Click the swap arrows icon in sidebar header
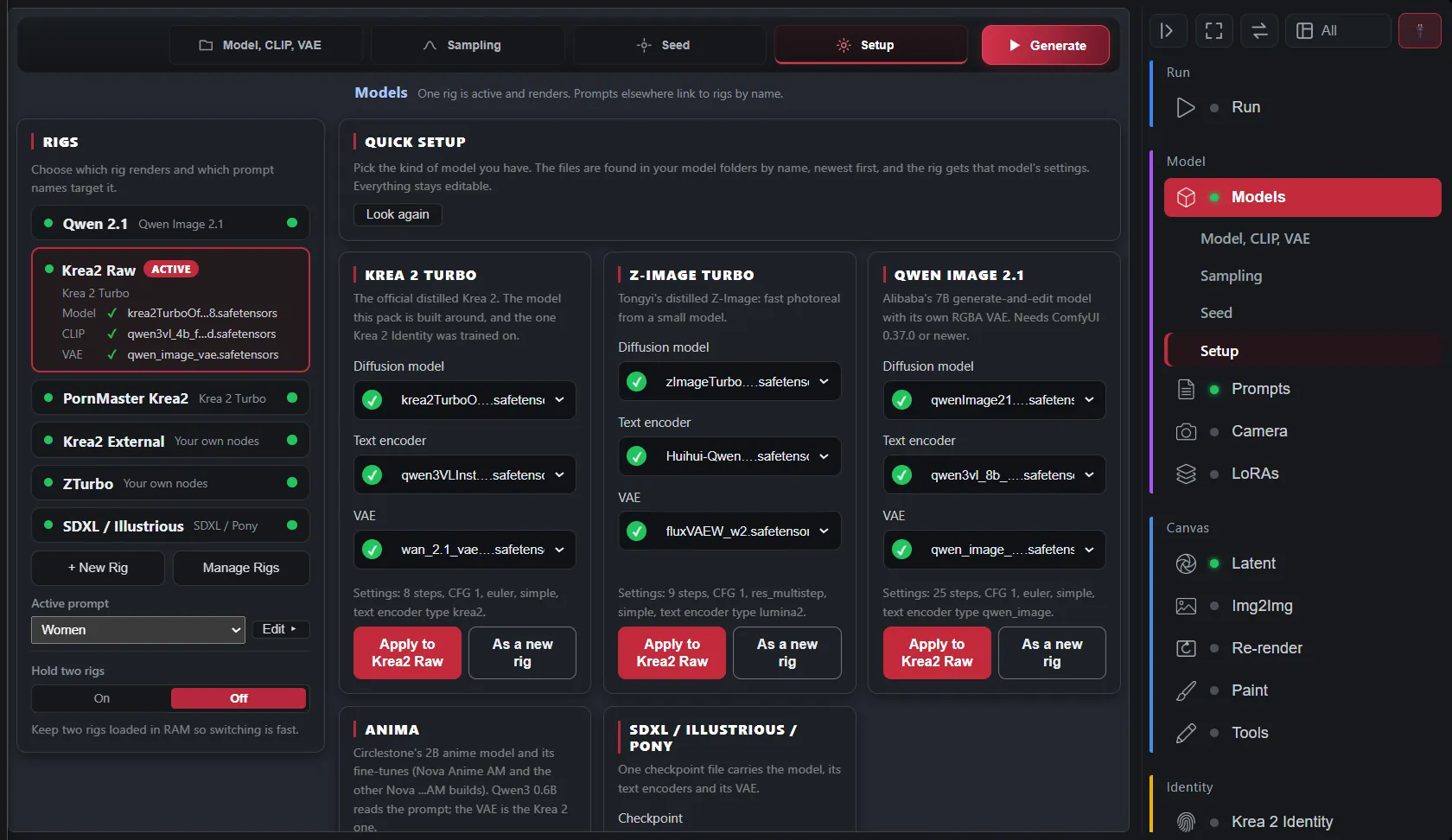1452x840 pixels. pos(1259,31)
